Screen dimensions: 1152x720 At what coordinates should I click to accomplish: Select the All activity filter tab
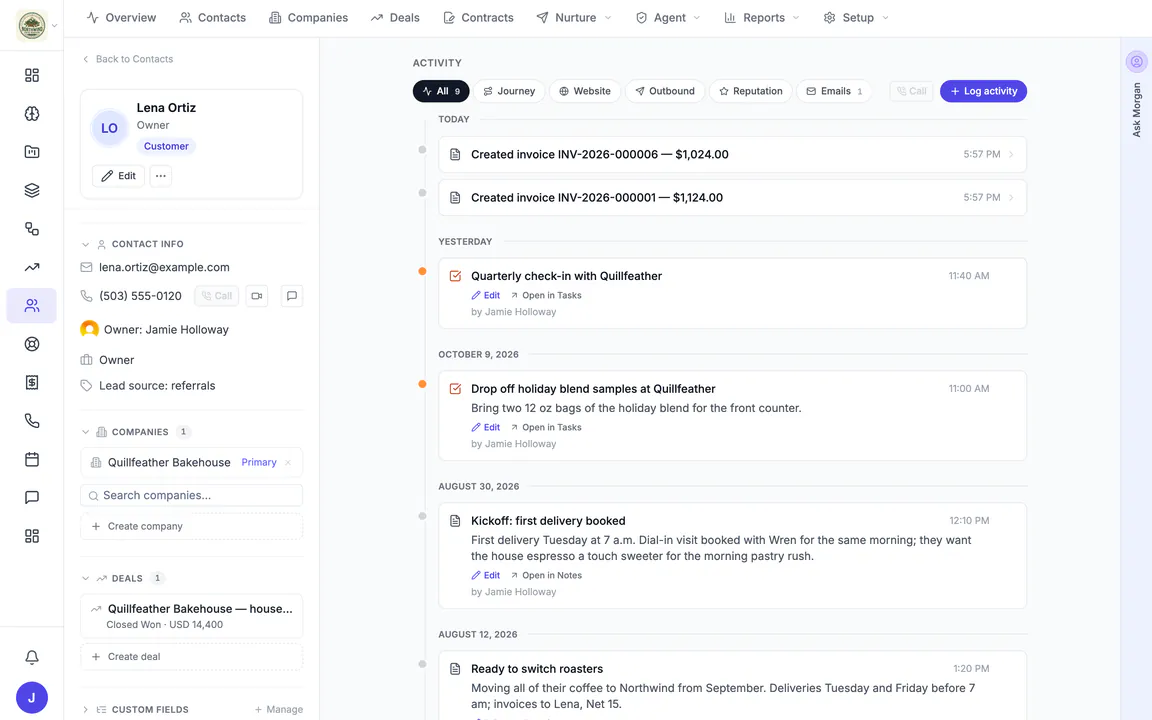[441, 91]
